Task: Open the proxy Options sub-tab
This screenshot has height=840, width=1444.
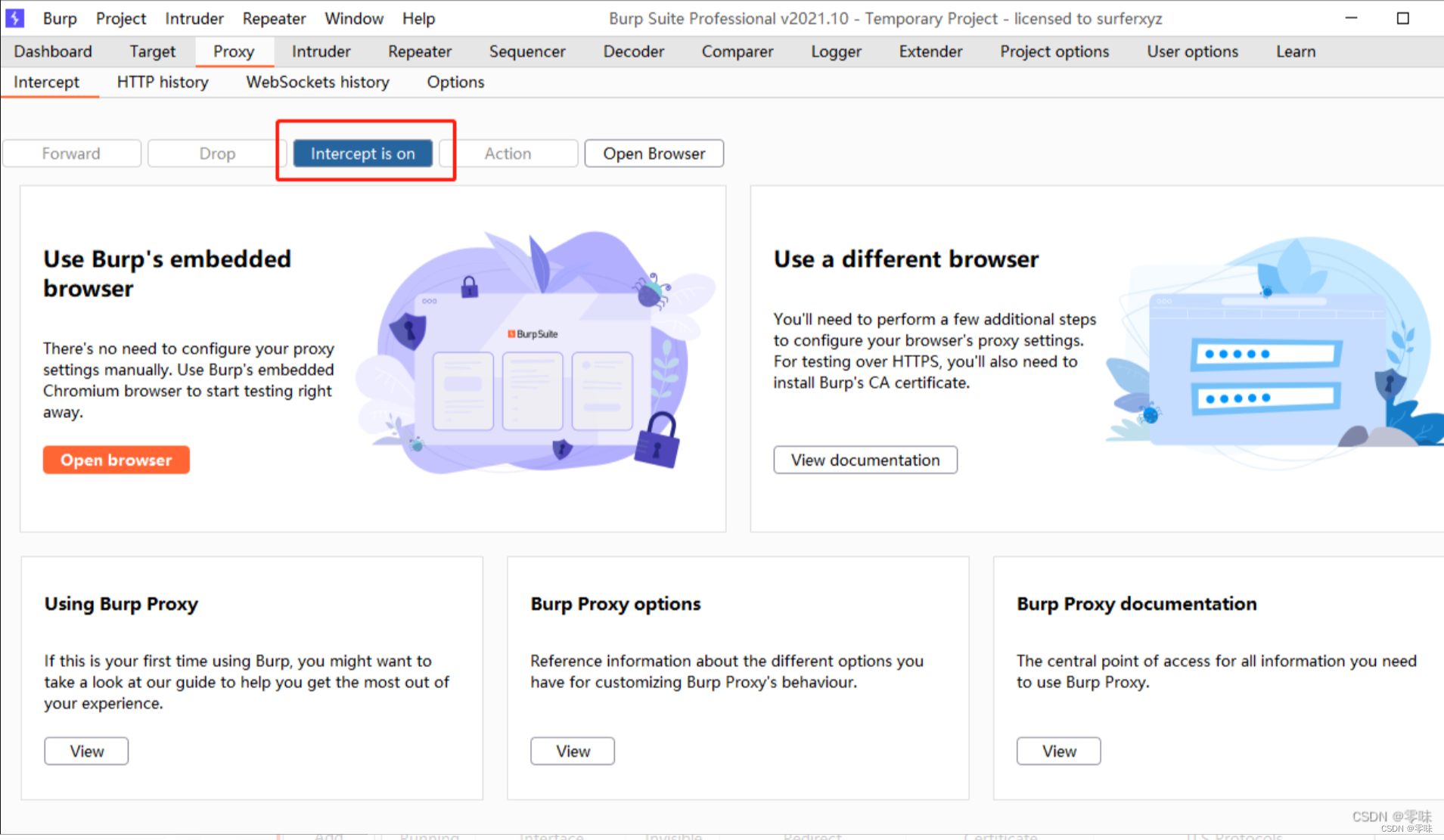Action: tap(455, 82)
